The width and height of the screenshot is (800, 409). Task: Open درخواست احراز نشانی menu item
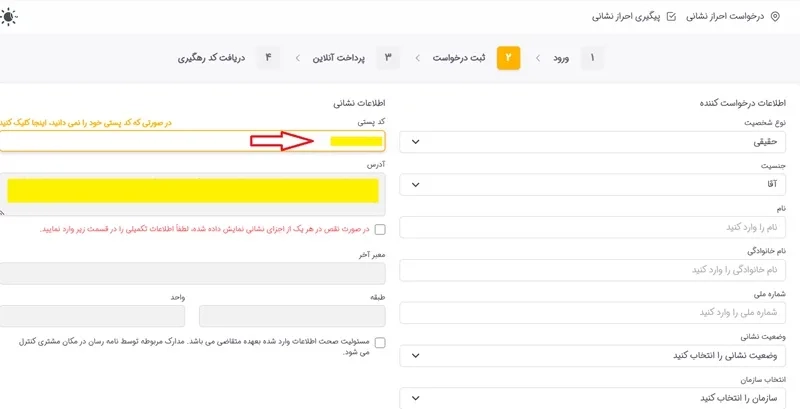point(725,17)
